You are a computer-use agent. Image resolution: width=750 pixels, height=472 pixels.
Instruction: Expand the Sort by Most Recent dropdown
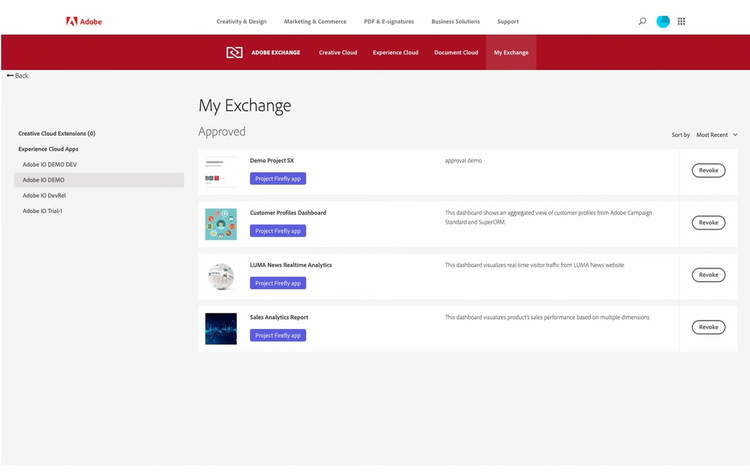716,134
